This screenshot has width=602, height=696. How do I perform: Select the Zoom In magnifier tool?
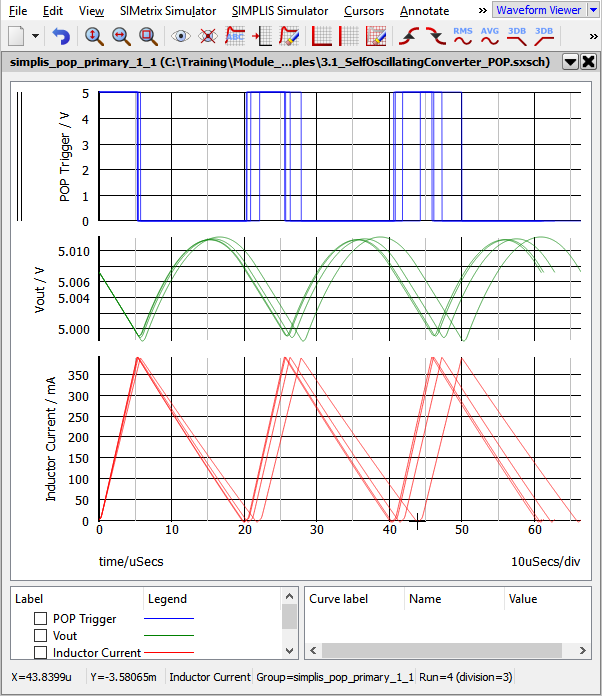coord(93,36)
